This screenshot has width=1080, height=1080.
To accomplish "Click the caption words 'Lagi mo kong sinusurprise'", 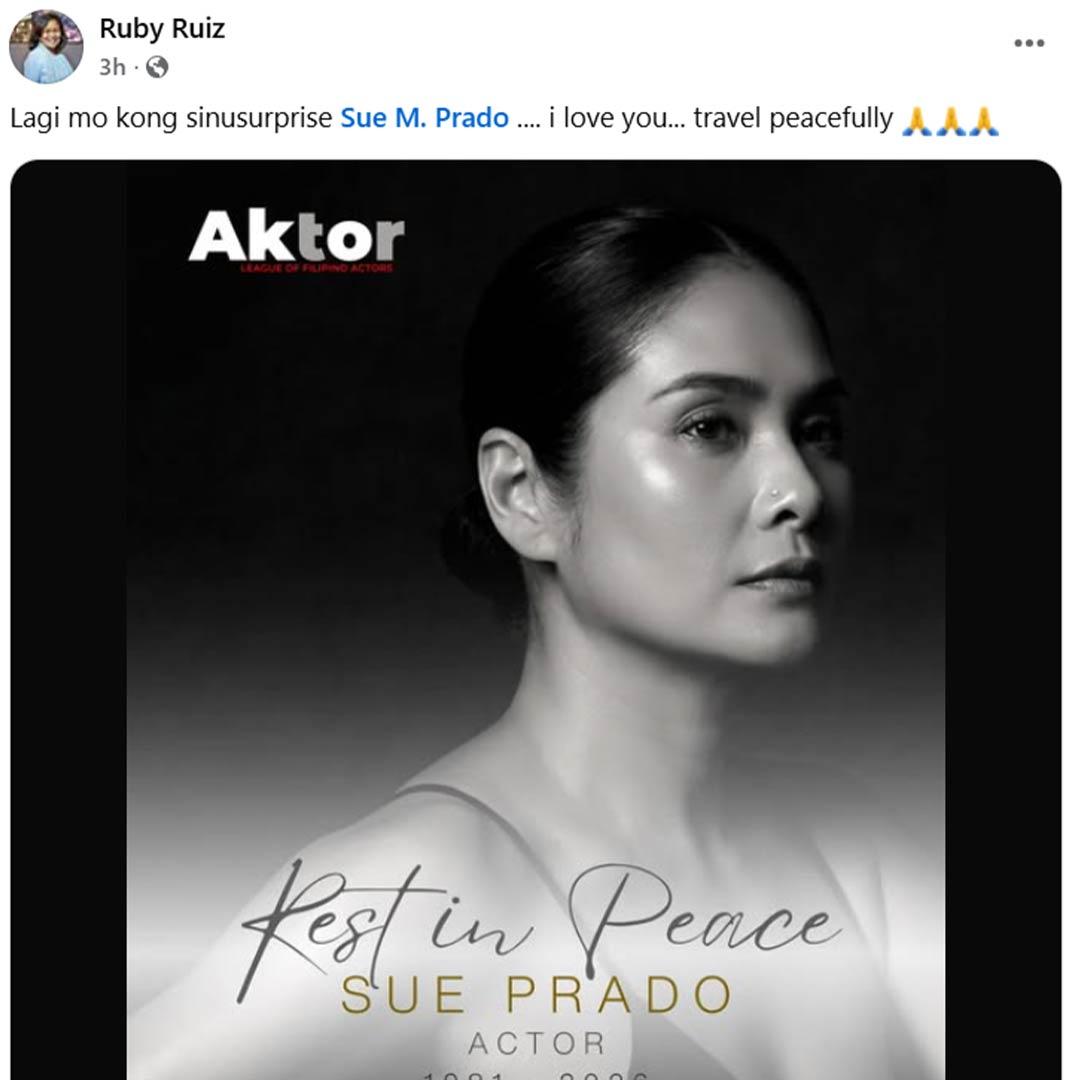I will tap(171, 118).
